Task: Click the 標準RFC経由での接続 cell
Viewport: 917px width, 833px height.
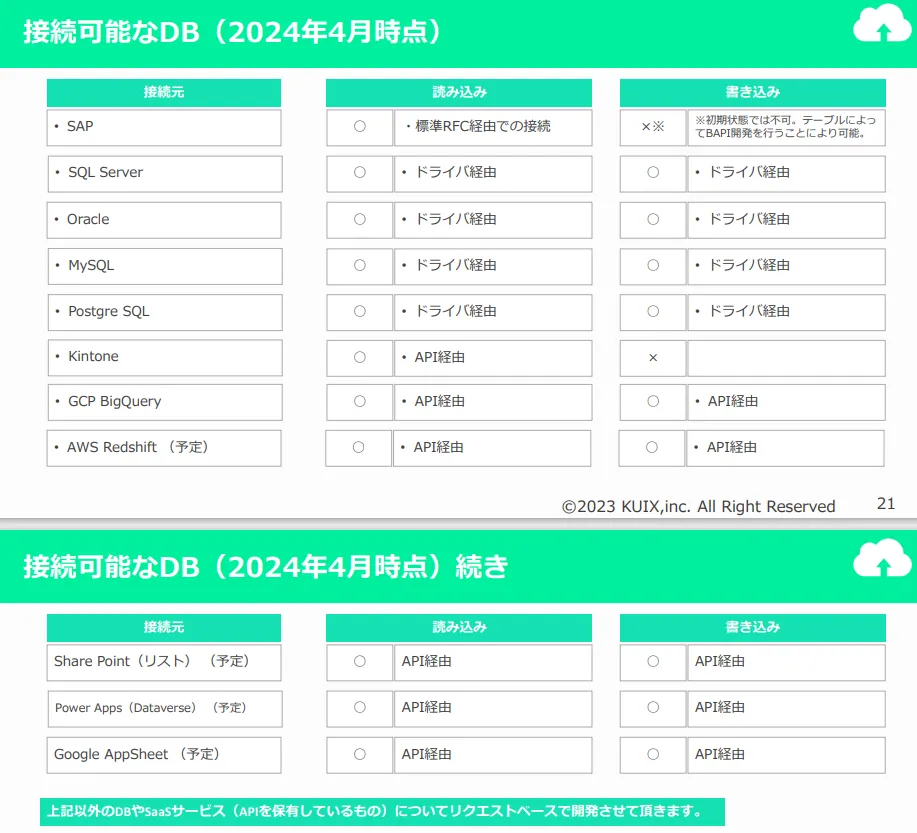Action: pos(492,127)
